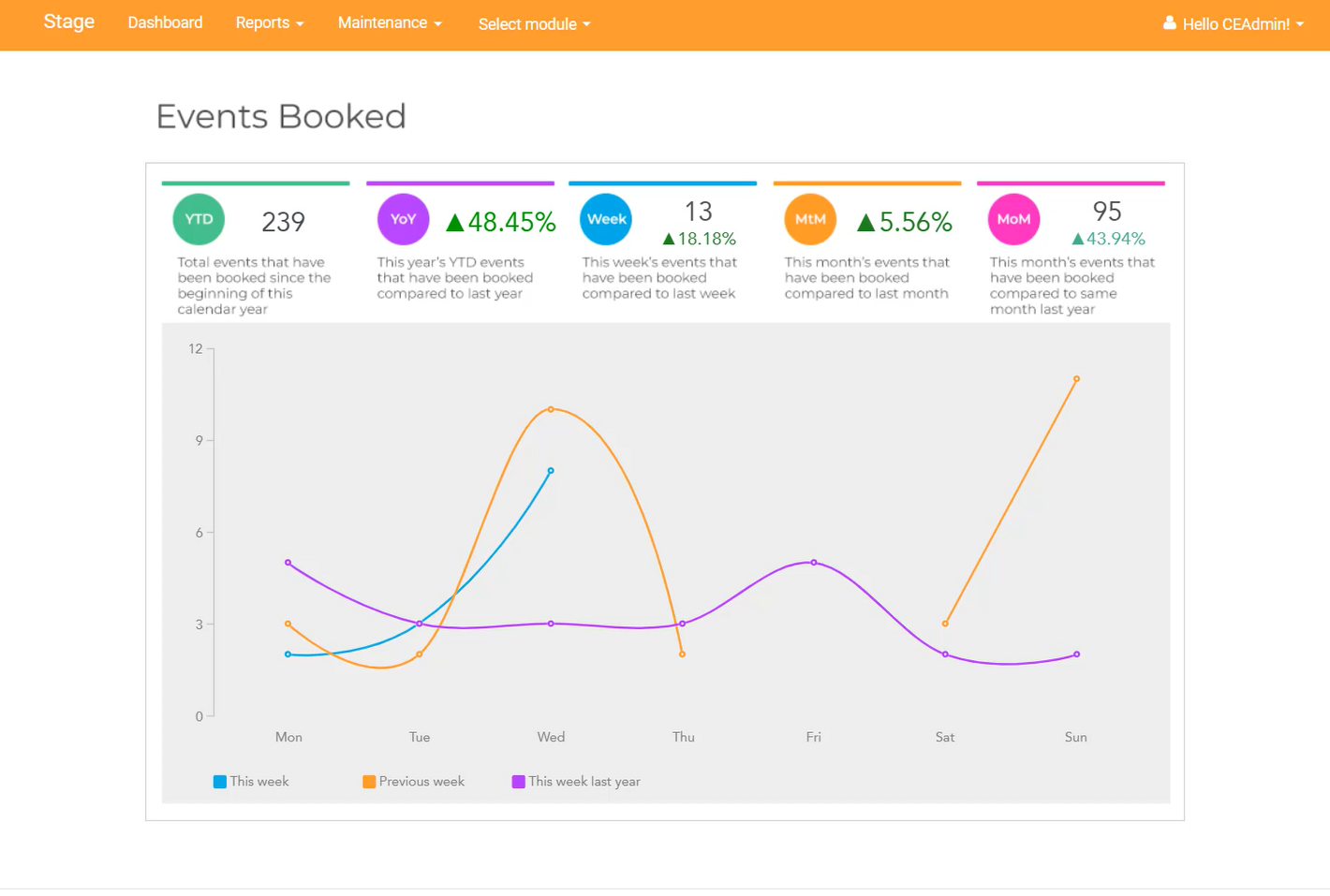Click the Stage brand link

(69, 22)
